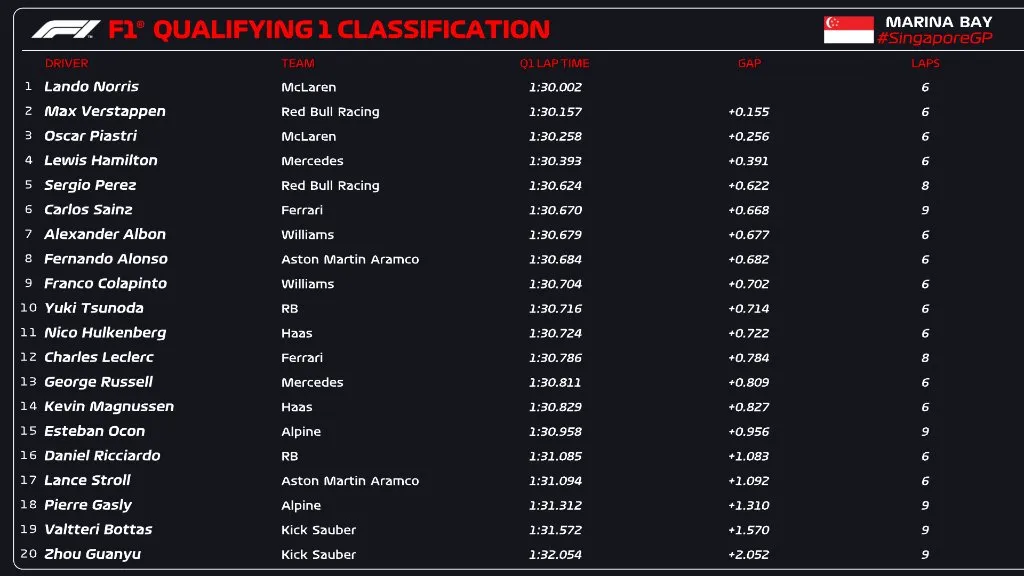Click Lewis Hamilton's Mercedes team label
Screen dimensions: 1024x576
[312, 161]
